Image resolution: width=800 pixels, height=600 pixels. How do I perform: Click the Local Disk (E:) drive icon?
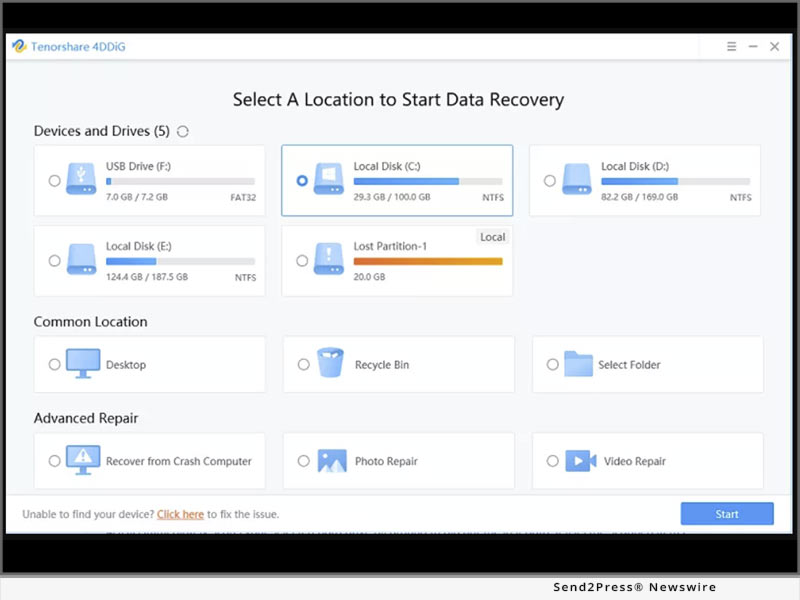(x=81, y=259)
